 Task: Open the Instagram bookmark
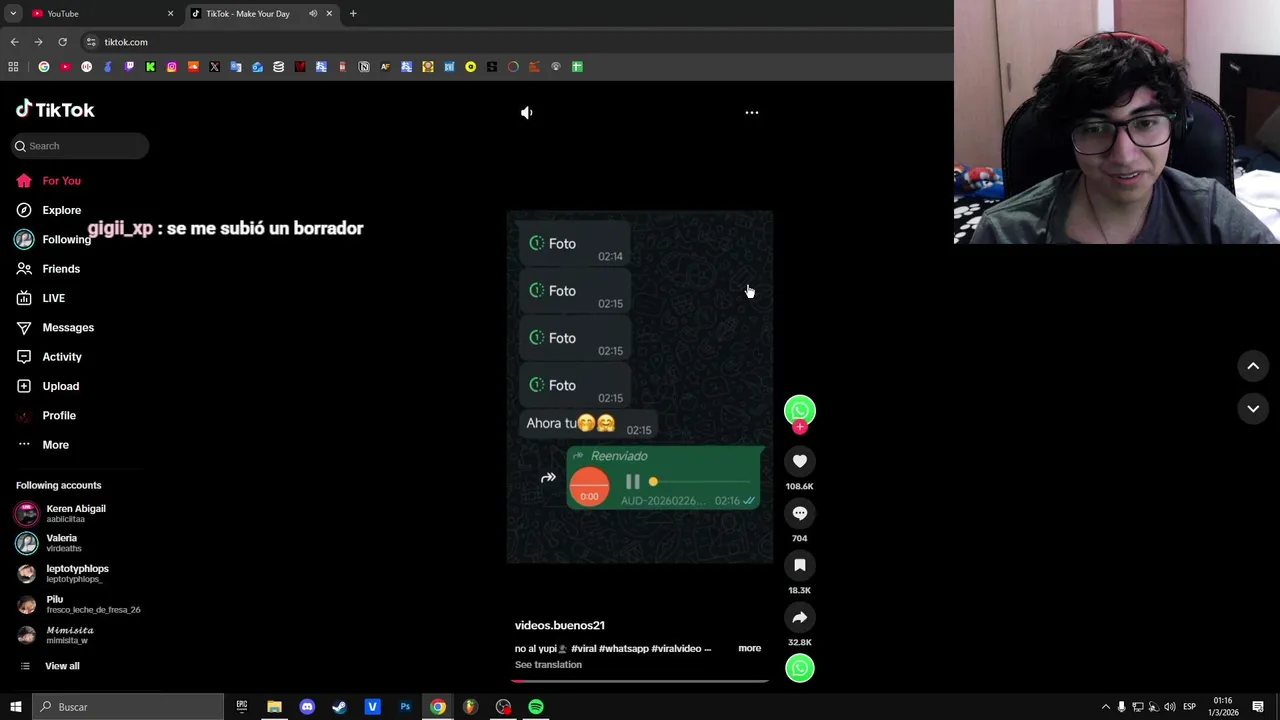click(x=172, y=67)
